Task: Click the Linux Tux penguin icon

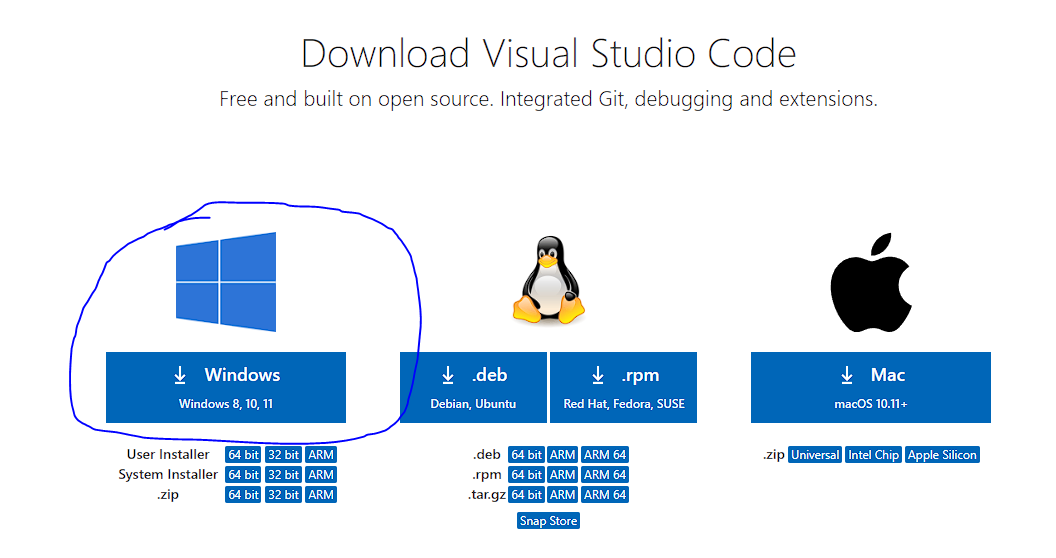Action: pos(549,280)
